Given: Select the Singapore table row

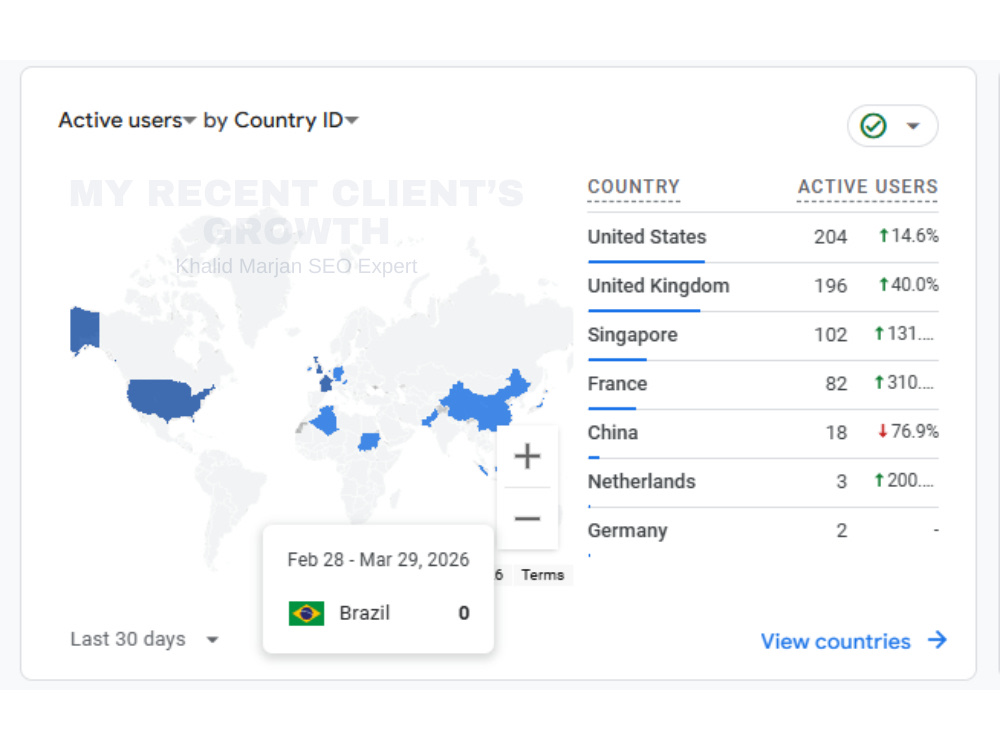Looking at the screenshot, I should click(x=763, y=335).
